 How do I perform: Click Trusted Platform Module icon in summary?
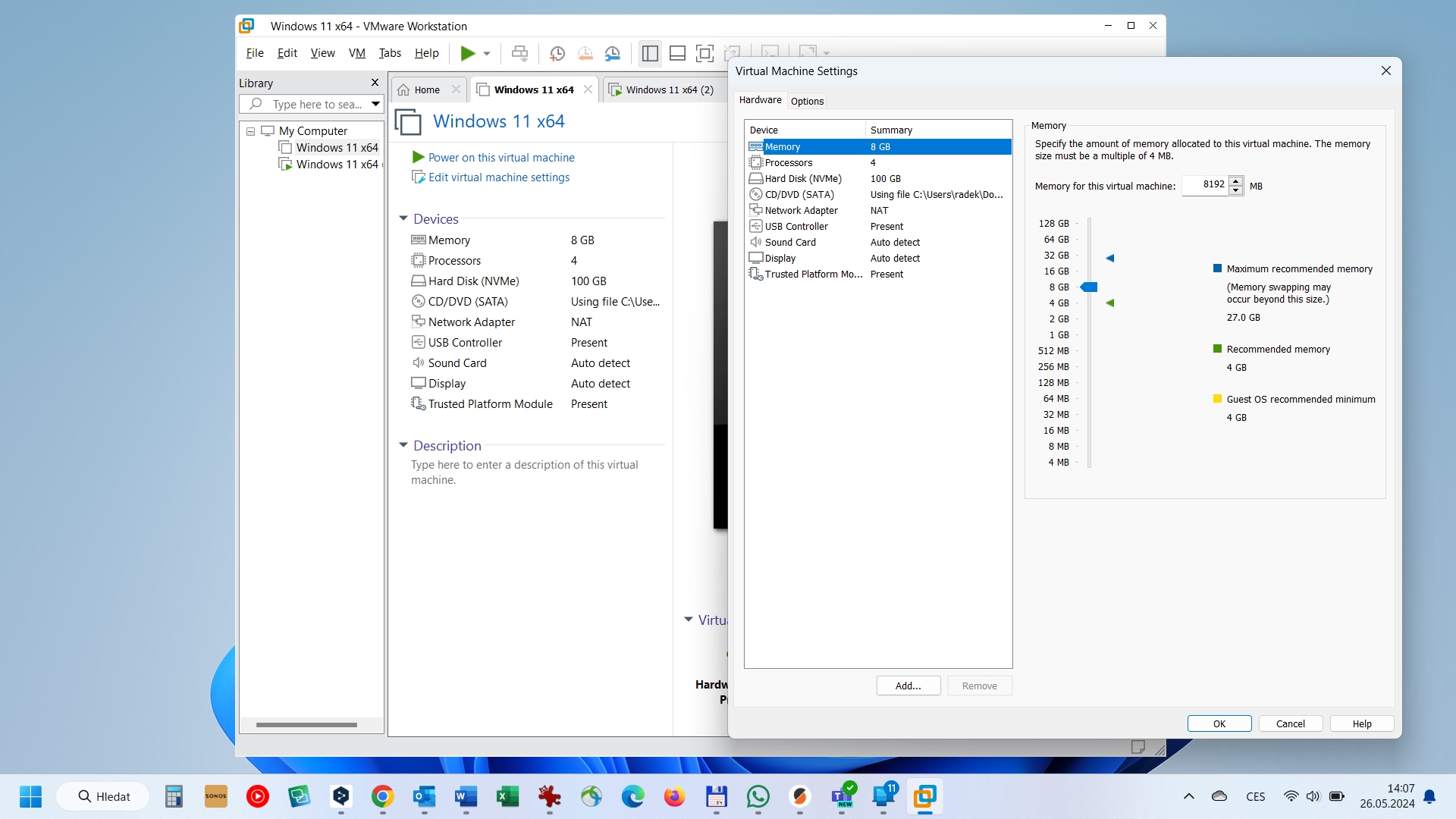coord(418,403)
